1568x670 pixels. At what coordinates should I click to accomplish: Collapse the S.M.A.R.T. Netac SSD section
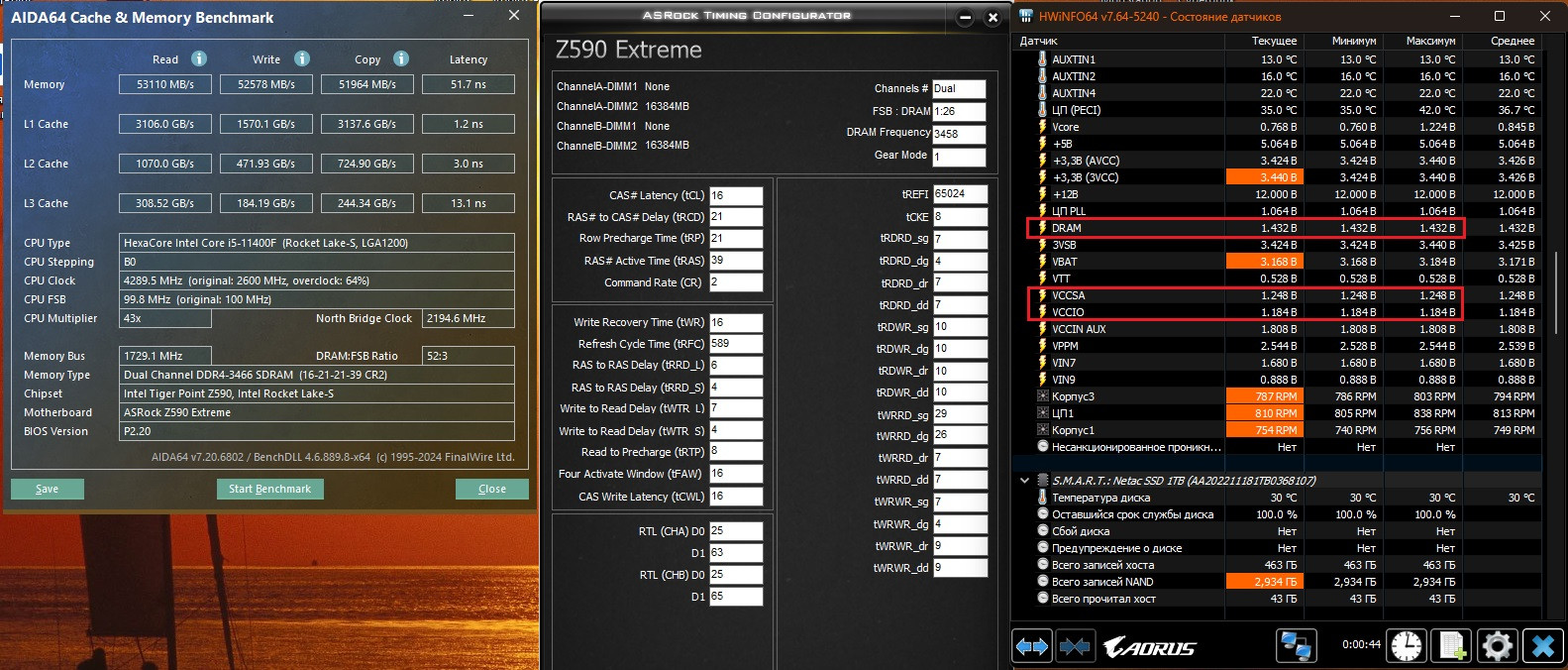1024,481
